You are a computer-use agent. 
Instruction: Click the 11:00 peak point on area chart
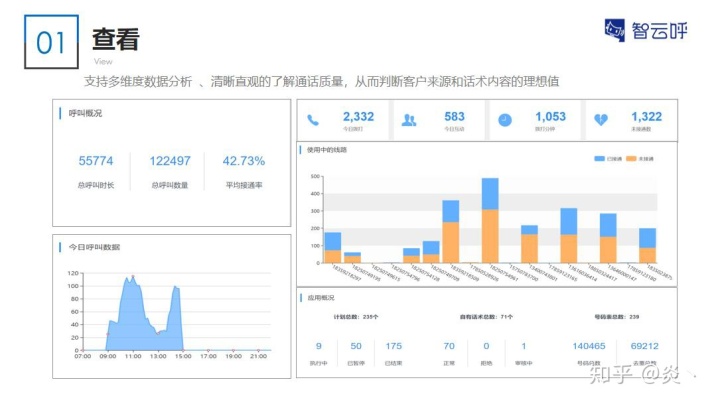[133, 277]
